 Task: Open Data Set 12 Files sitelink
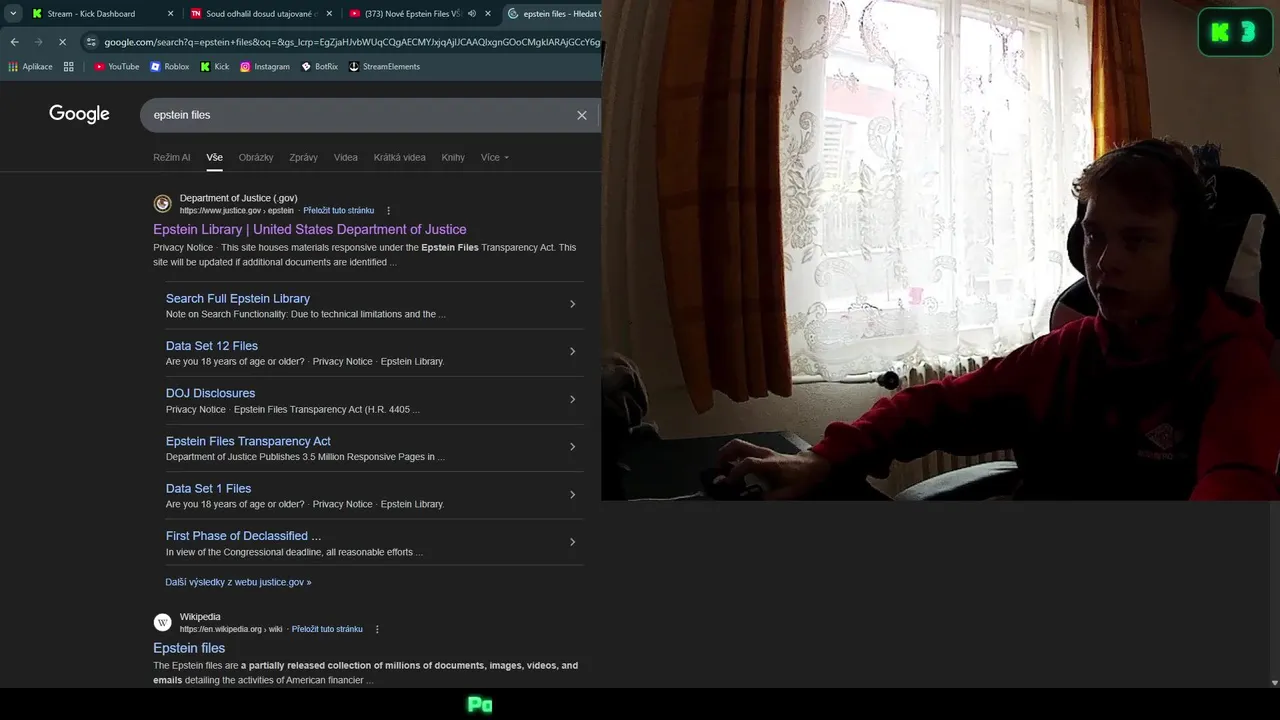(x=212, y=346)
